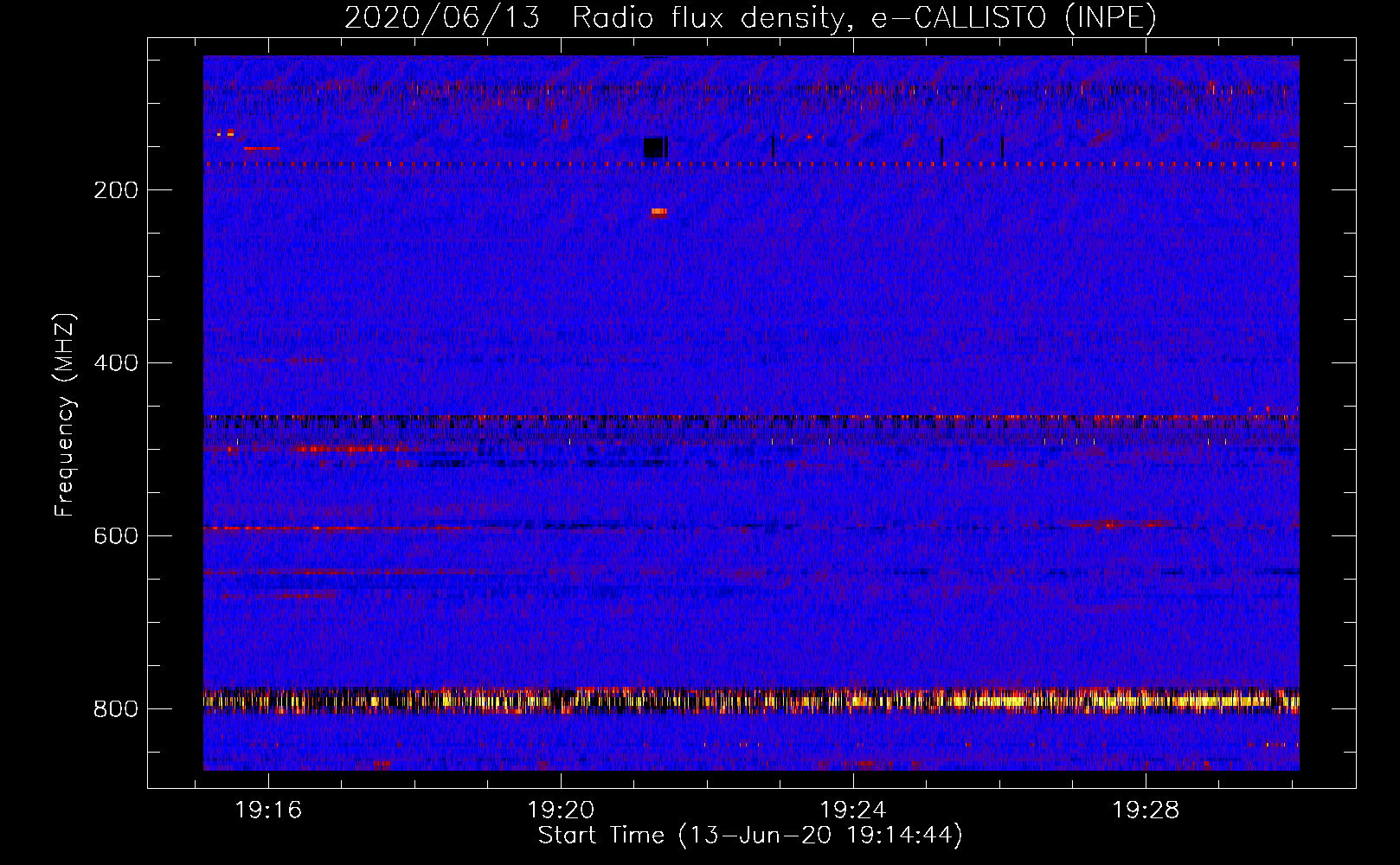1400x865 pixels.
Task: Click the 200 frequency tick label
Action: point(116,190)
